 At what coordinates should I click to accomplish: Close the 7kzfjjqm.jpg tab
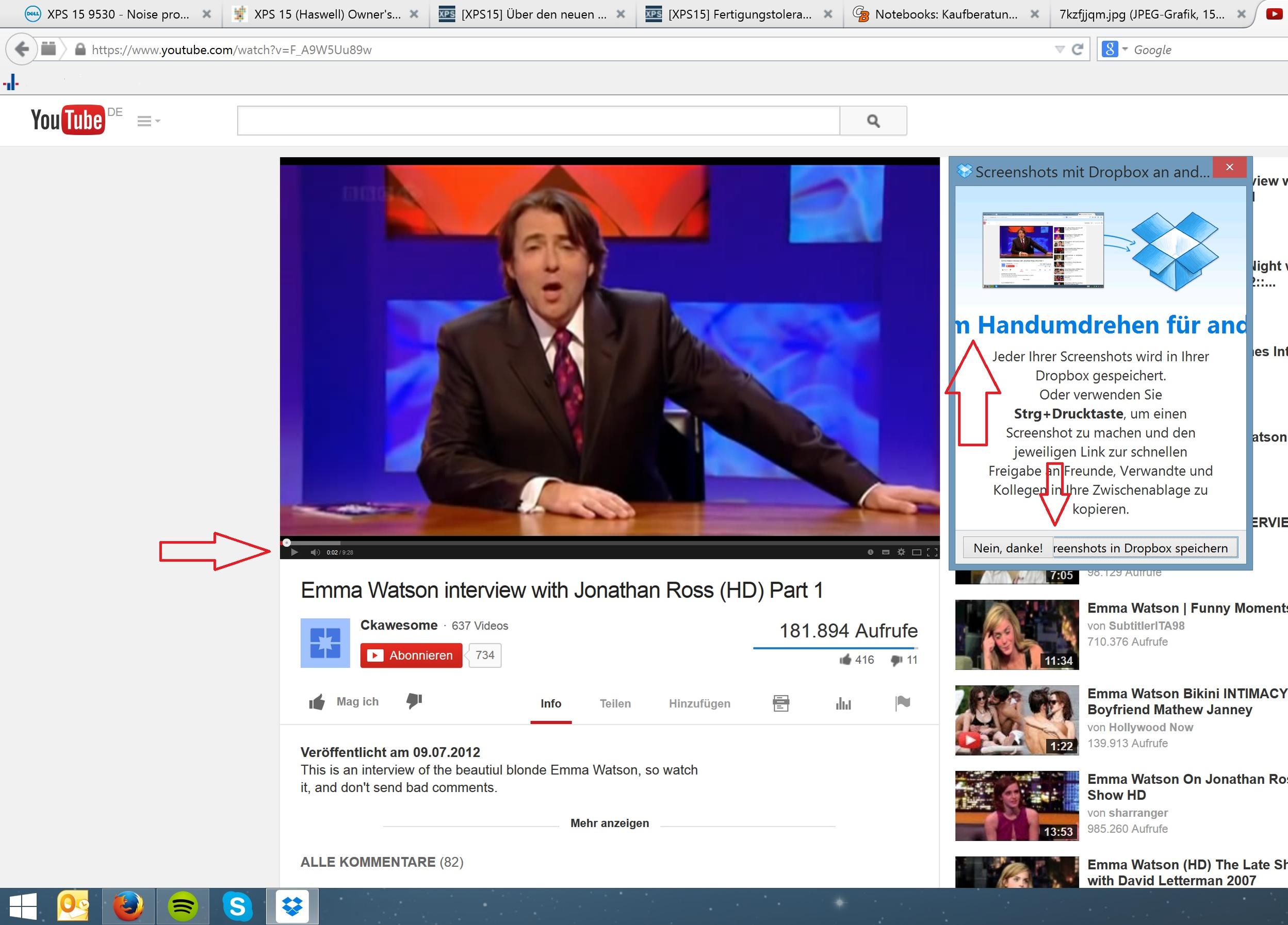1242,14
